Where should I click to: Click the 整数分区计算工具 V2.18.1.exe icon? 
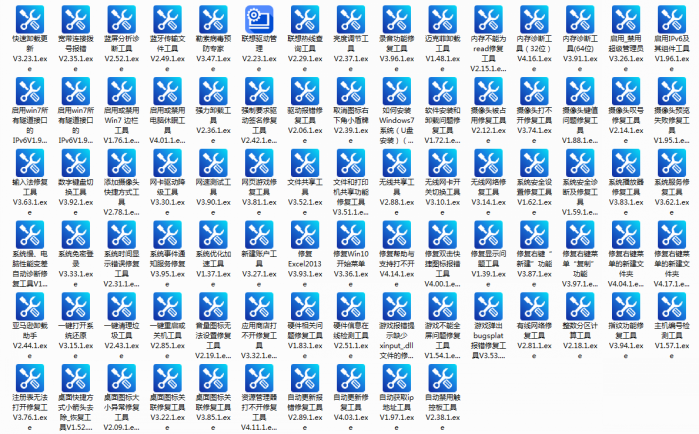tap(580, 307)
